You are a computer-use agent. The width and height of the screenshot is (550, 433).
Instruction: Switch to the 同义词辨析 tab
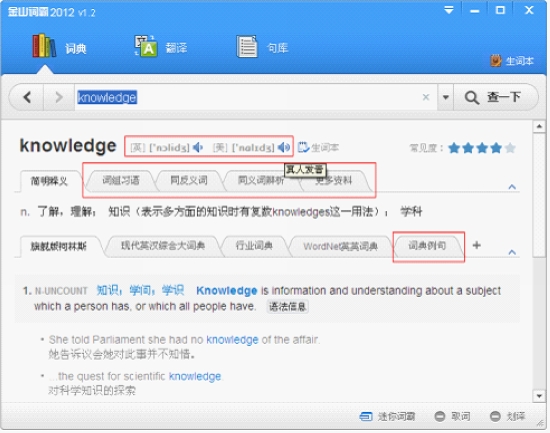pos(260,181)
